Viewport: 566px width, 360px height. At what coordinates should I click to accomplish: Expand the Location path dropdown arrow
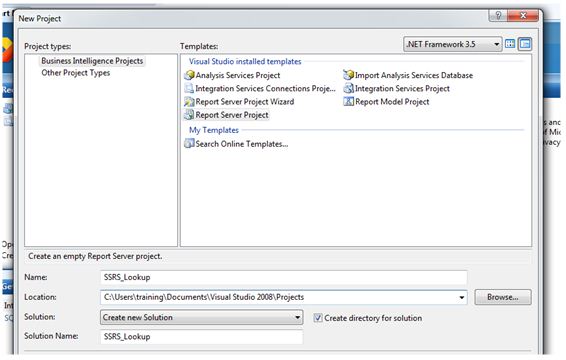point(462,298)
